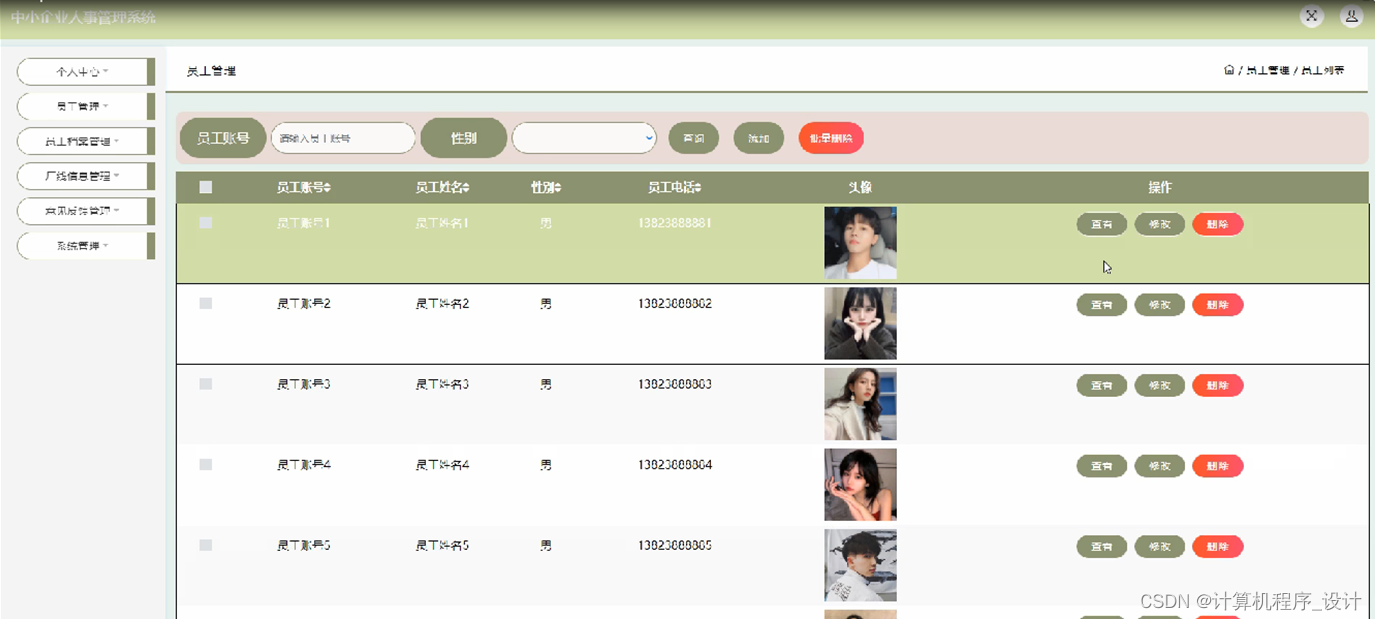The width and height of the screenshot is (1377, 620).
Task: Click the 员工姓名4 cell
Action: coord(442,465)
